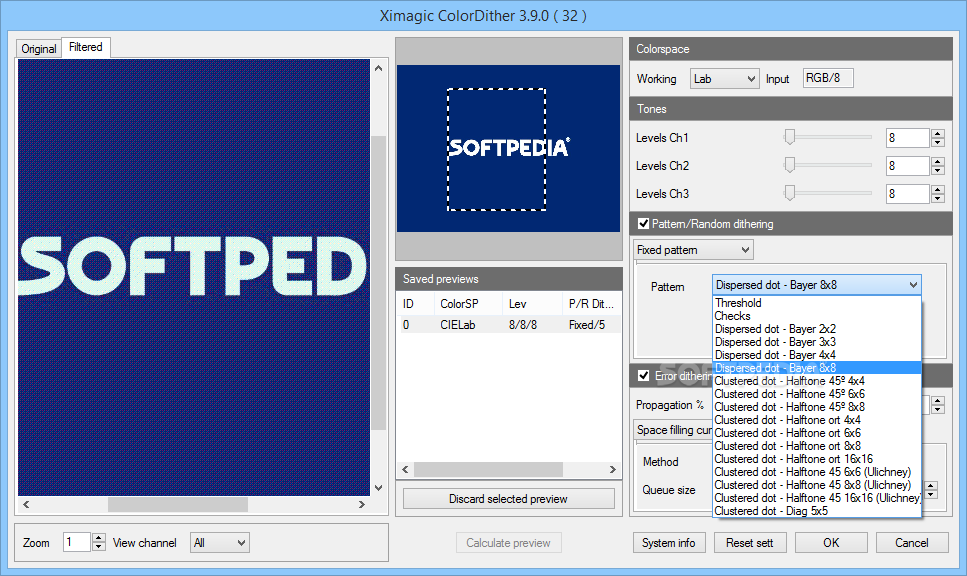The width and height of the screenshot is (967, 576).
Task: Click filtered preview scroll down arrow
Action: [379, 488]
